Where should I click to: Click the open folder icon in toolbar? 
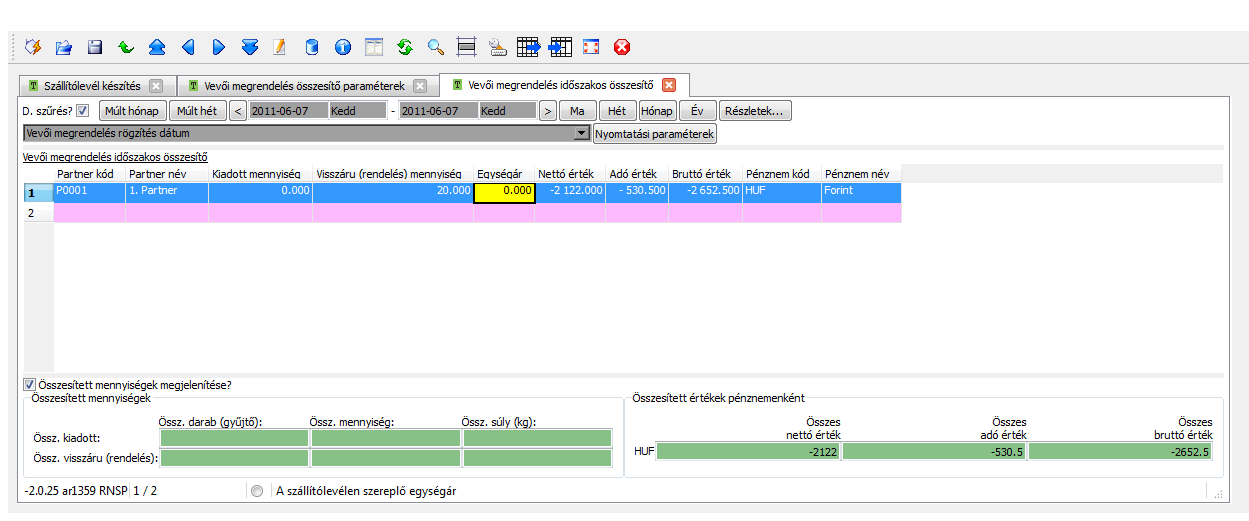coord(64,47)
